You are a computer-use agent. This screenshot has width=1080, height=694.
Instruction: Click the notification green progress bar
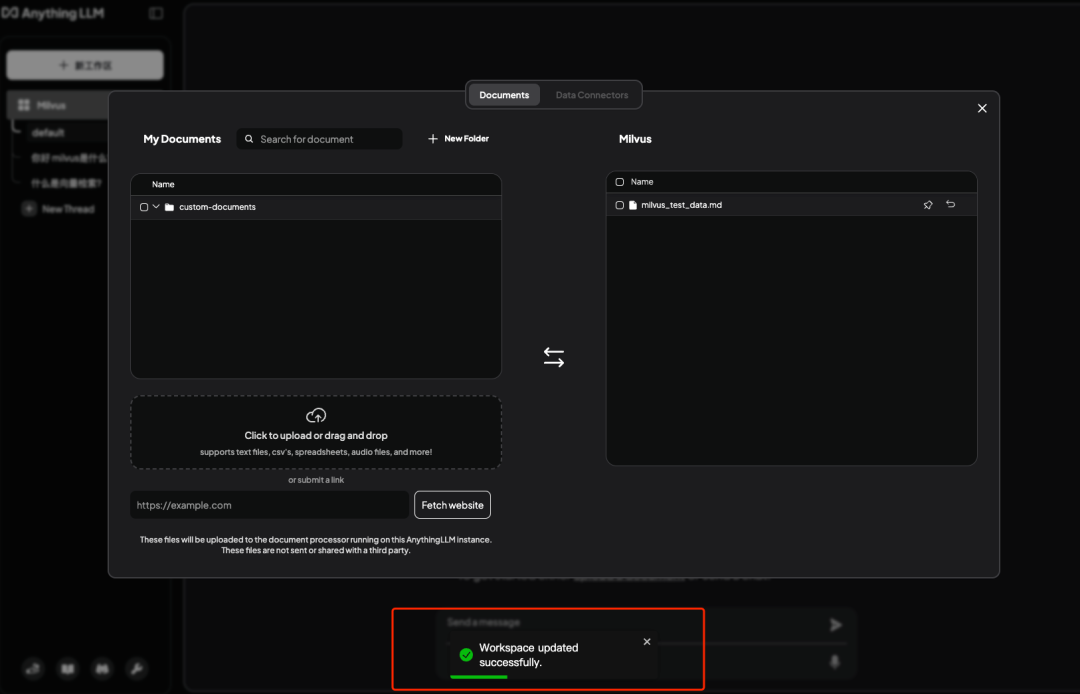[x=479, y=677]
